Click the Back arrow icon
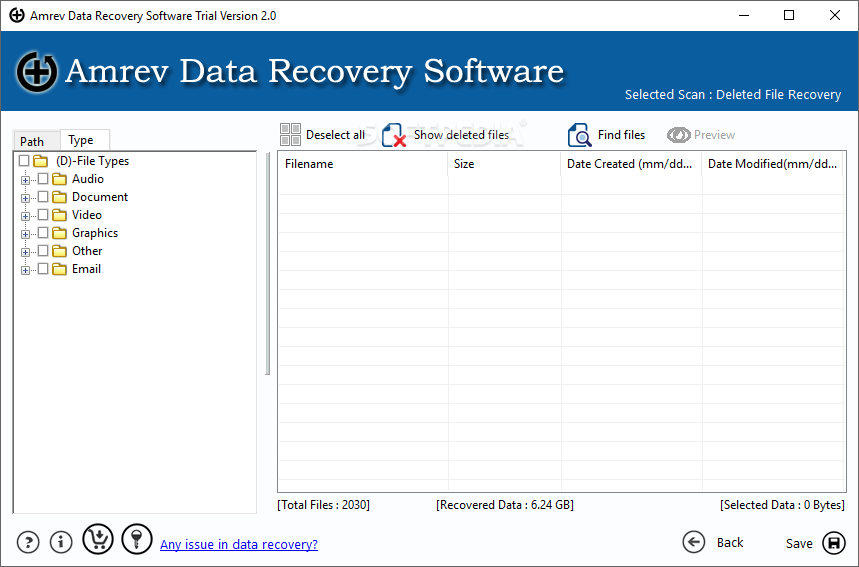Image resolution: width=859 pixels, height=567 pixels. click(694, 542)
